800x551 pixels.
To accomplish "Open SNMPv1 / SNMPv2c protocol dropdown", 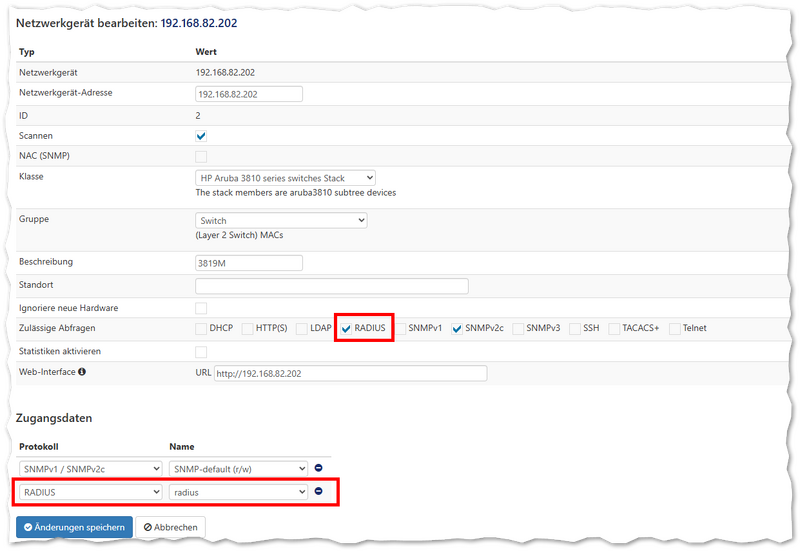I will point(90,469).
